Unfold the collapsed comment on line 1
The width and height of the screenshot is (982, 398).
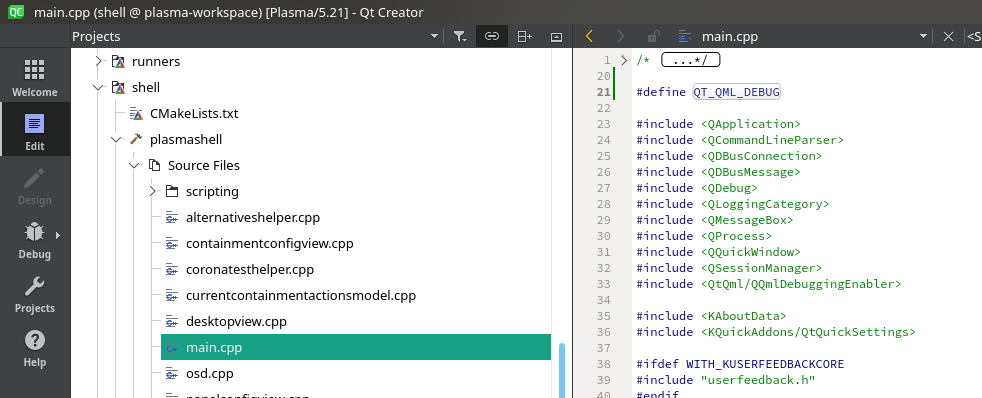(624, 60)
